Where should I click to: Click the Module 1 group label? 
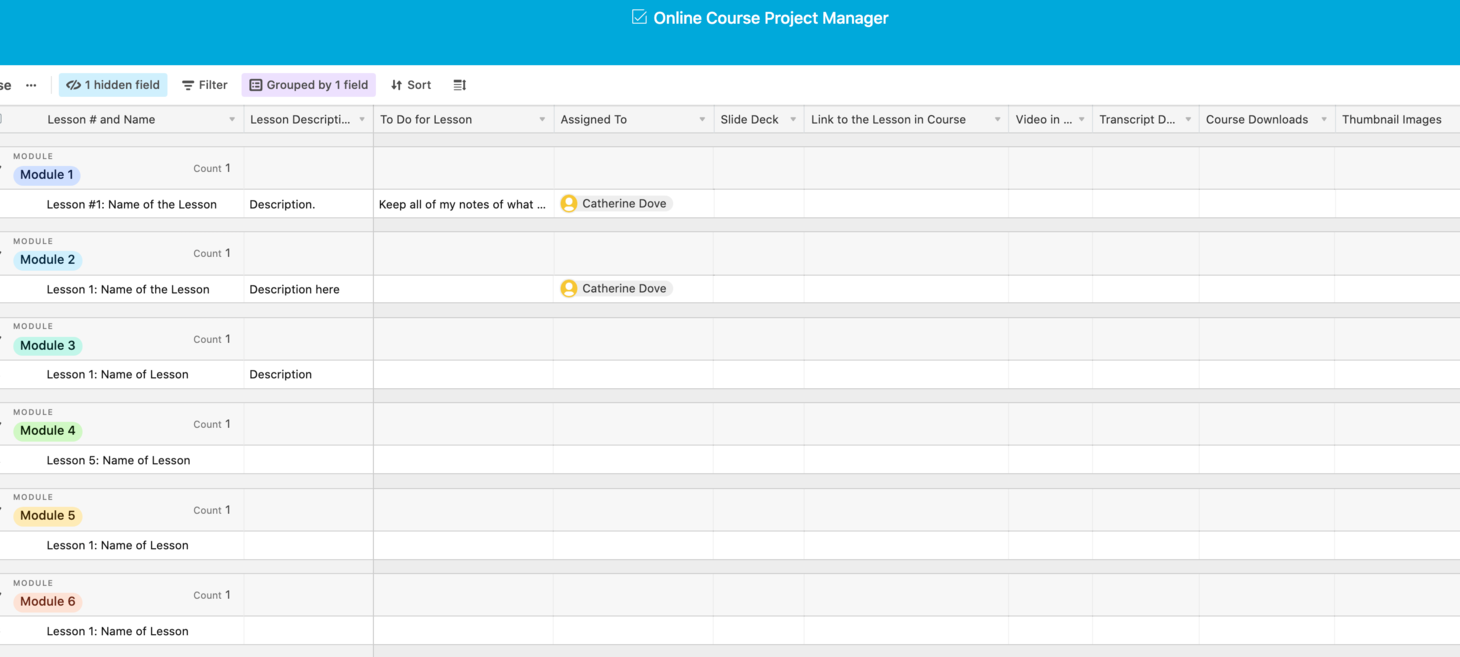click(x=47, y=175)
